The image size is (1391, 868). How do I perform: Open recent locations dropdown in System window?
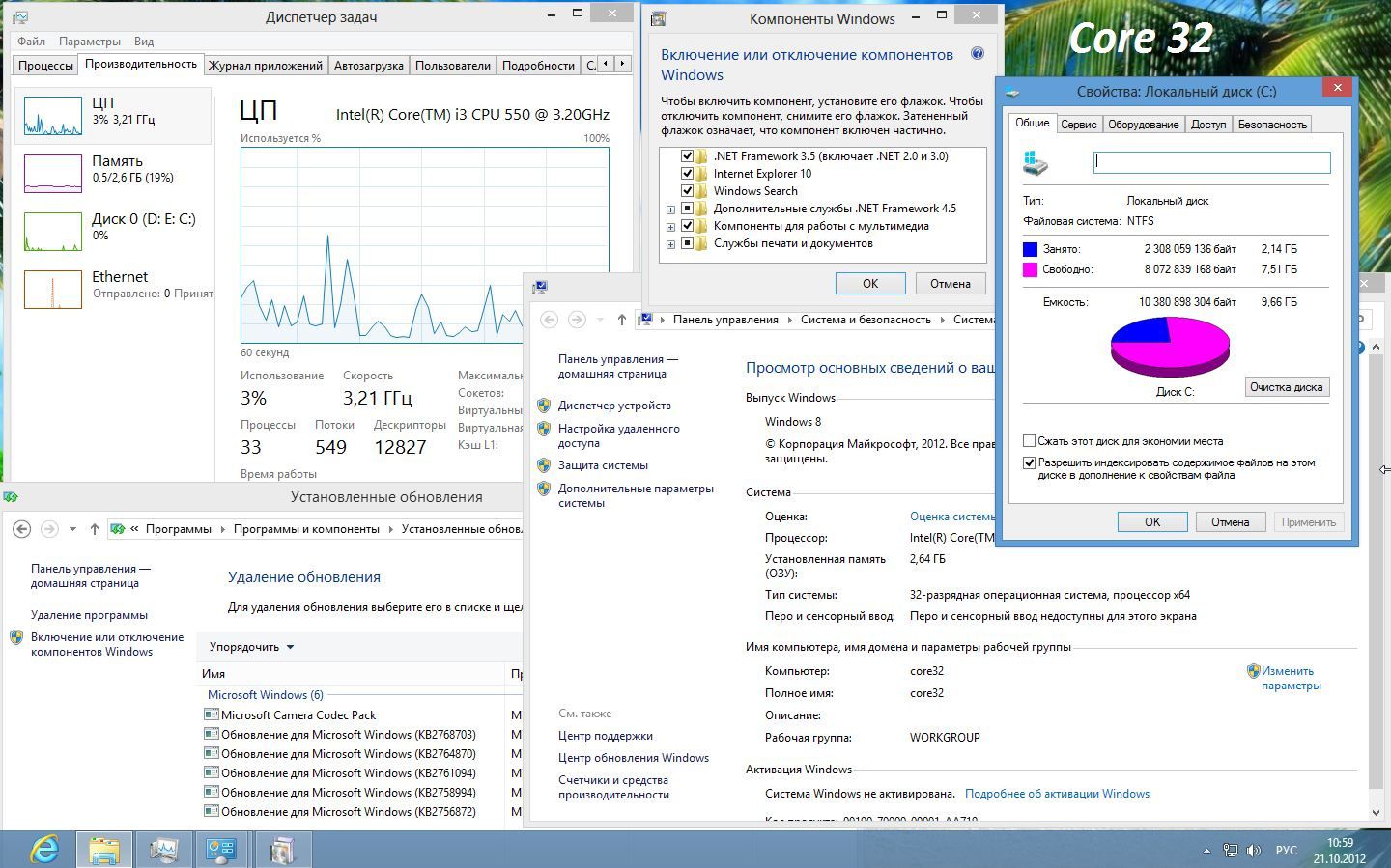pos(600,320)
